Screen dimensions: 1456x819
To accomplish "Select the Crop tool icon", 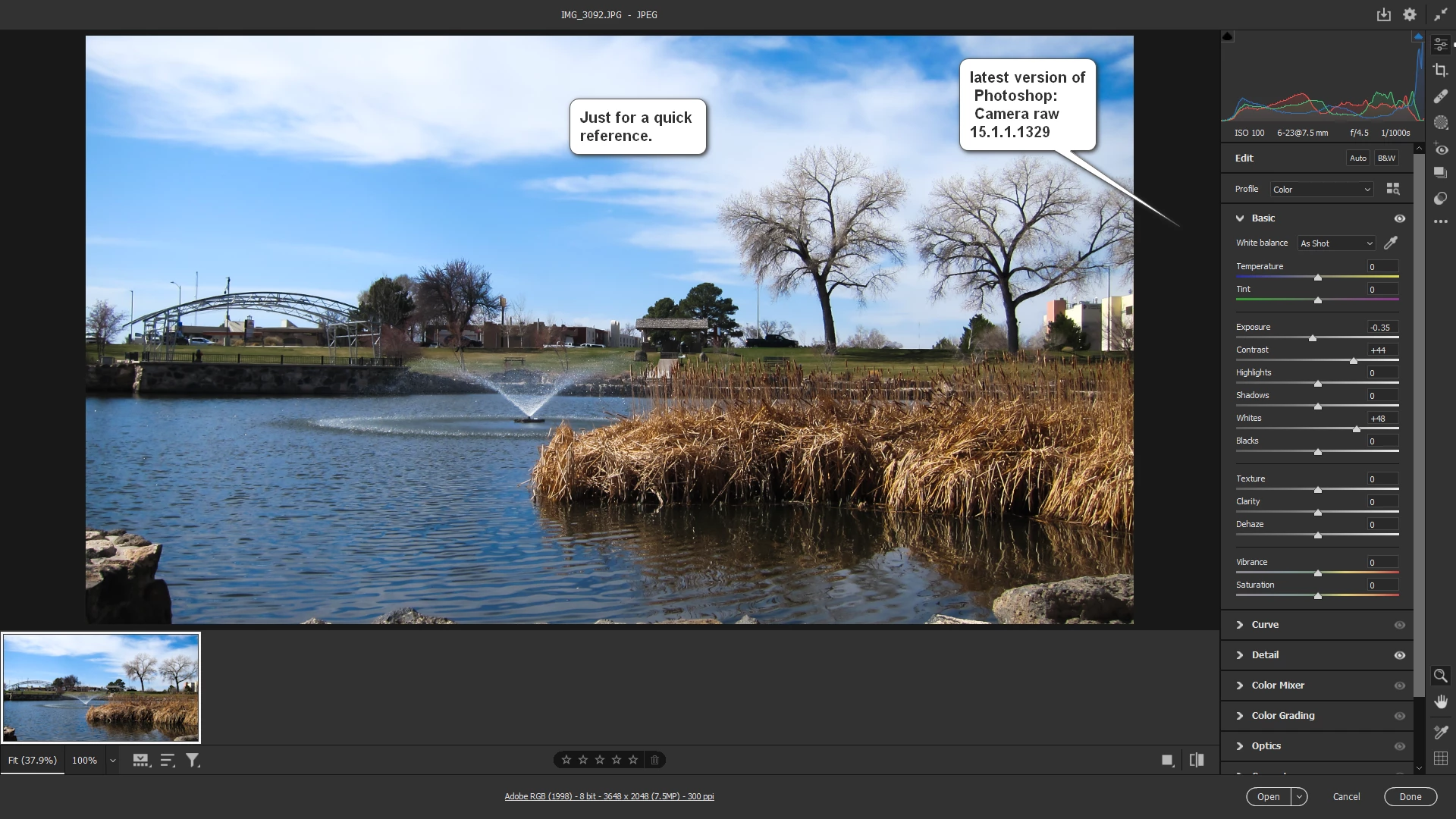I will 1440,71.
